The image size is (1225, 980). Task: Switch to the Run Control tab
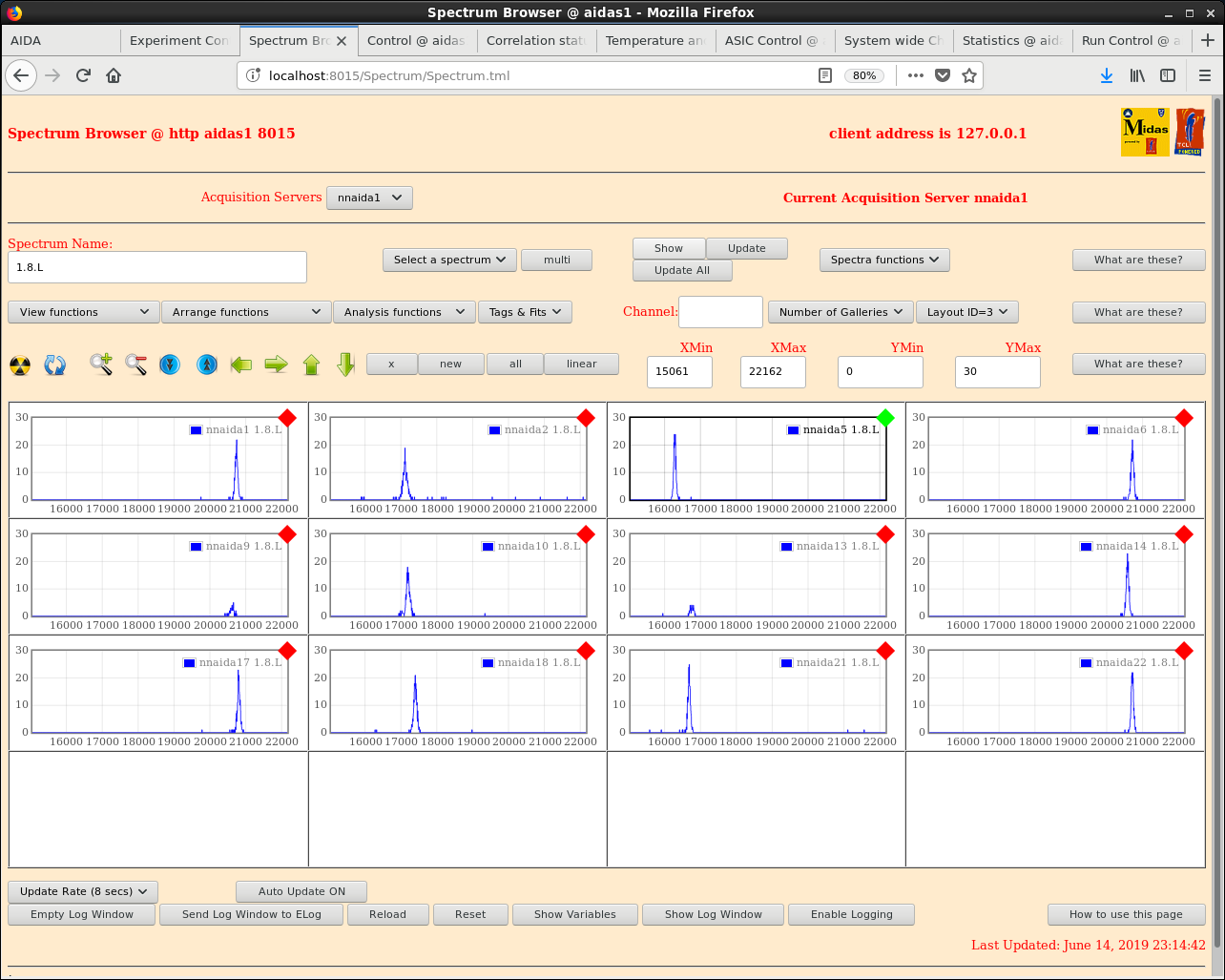click(x=1132, y=40)
